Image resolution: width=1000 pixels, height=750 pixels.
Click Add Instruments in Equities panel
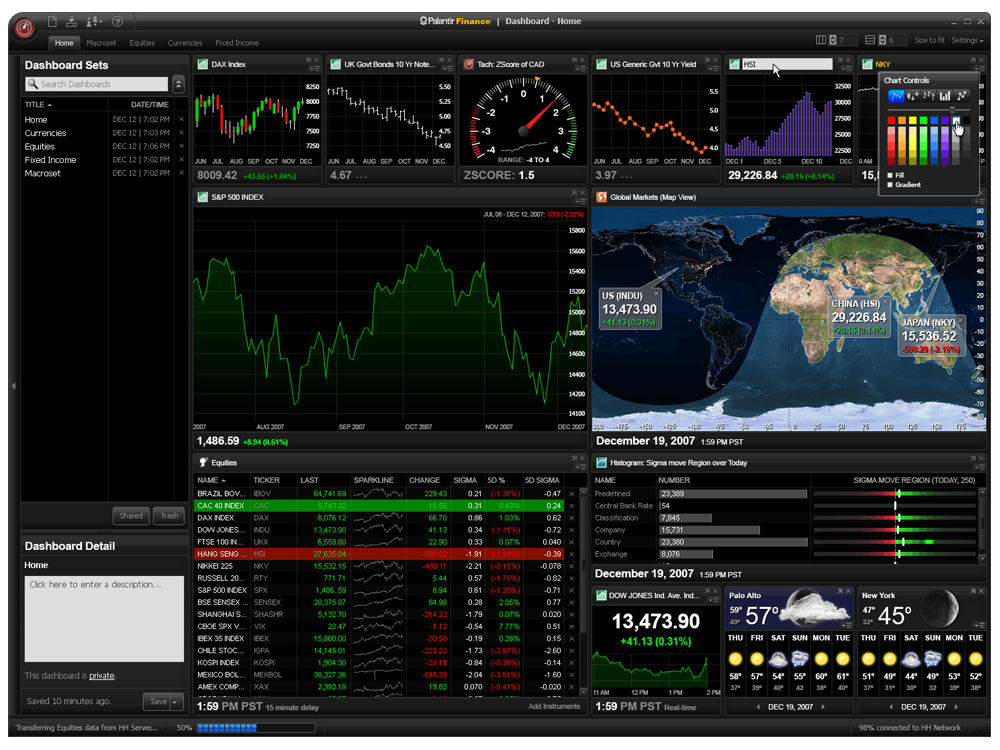554,707
